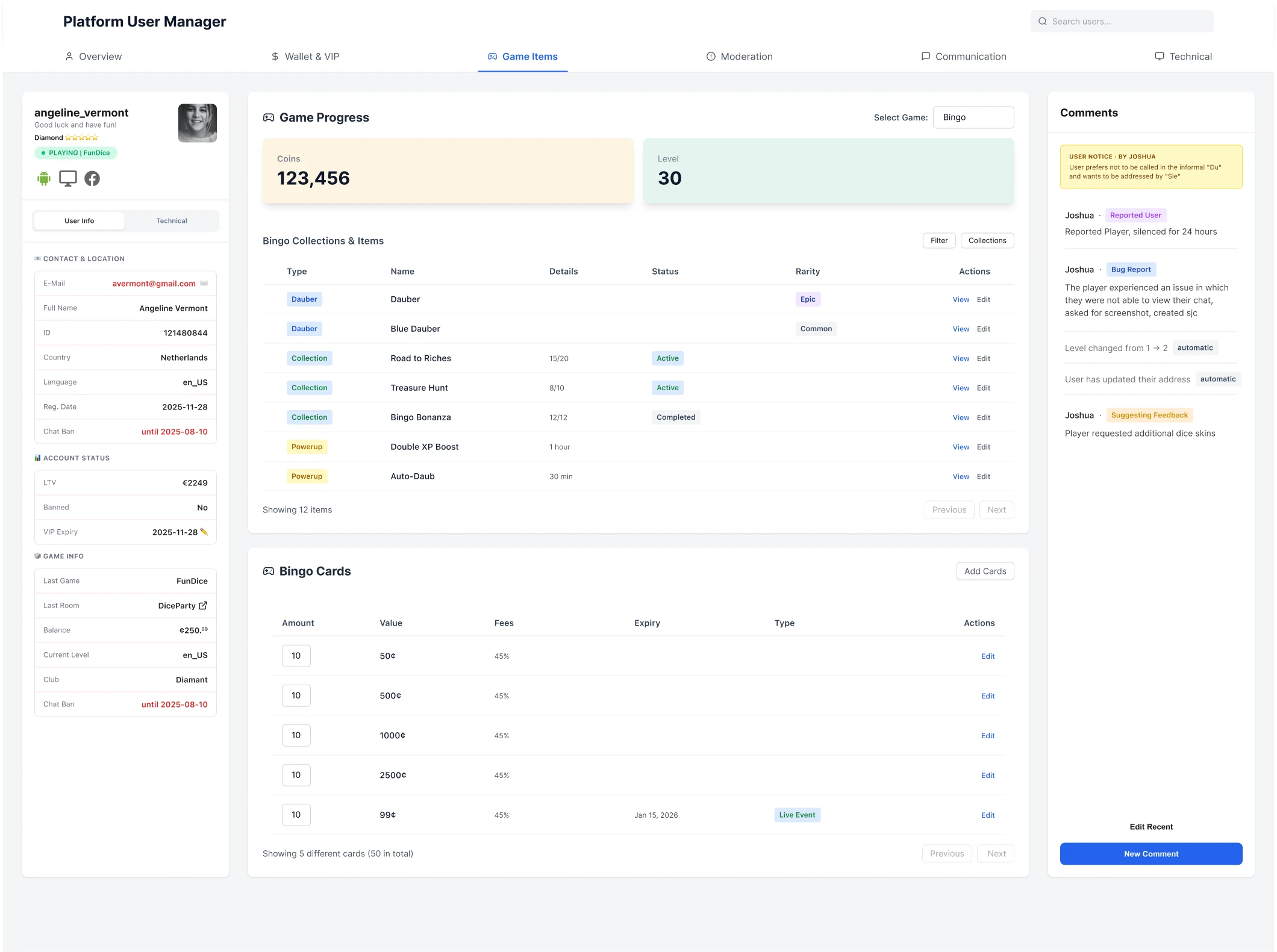Click the Android platform icon on the profile
The width and height of the screenshot is (1277, 952).
(44, 178)
